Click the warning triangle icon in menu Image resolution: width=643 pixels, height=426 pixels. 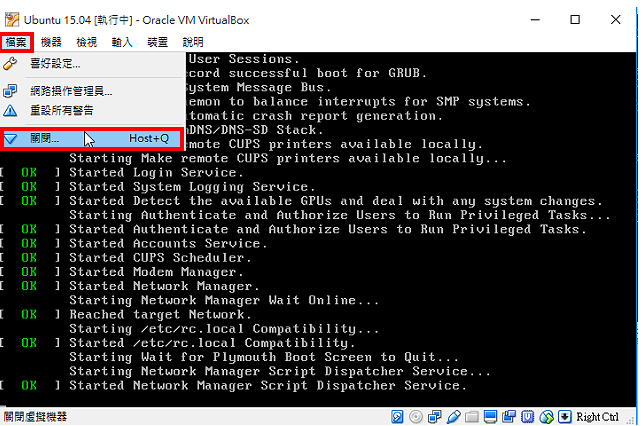10,110
